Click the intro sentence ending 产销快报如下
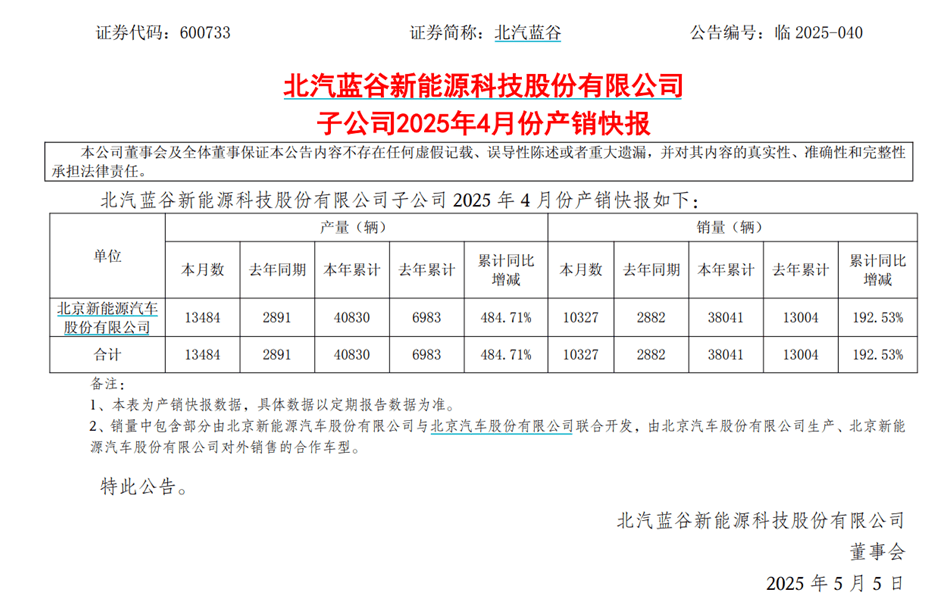The width and height of the screenshot is (946, 607). [x=399, y=200]
